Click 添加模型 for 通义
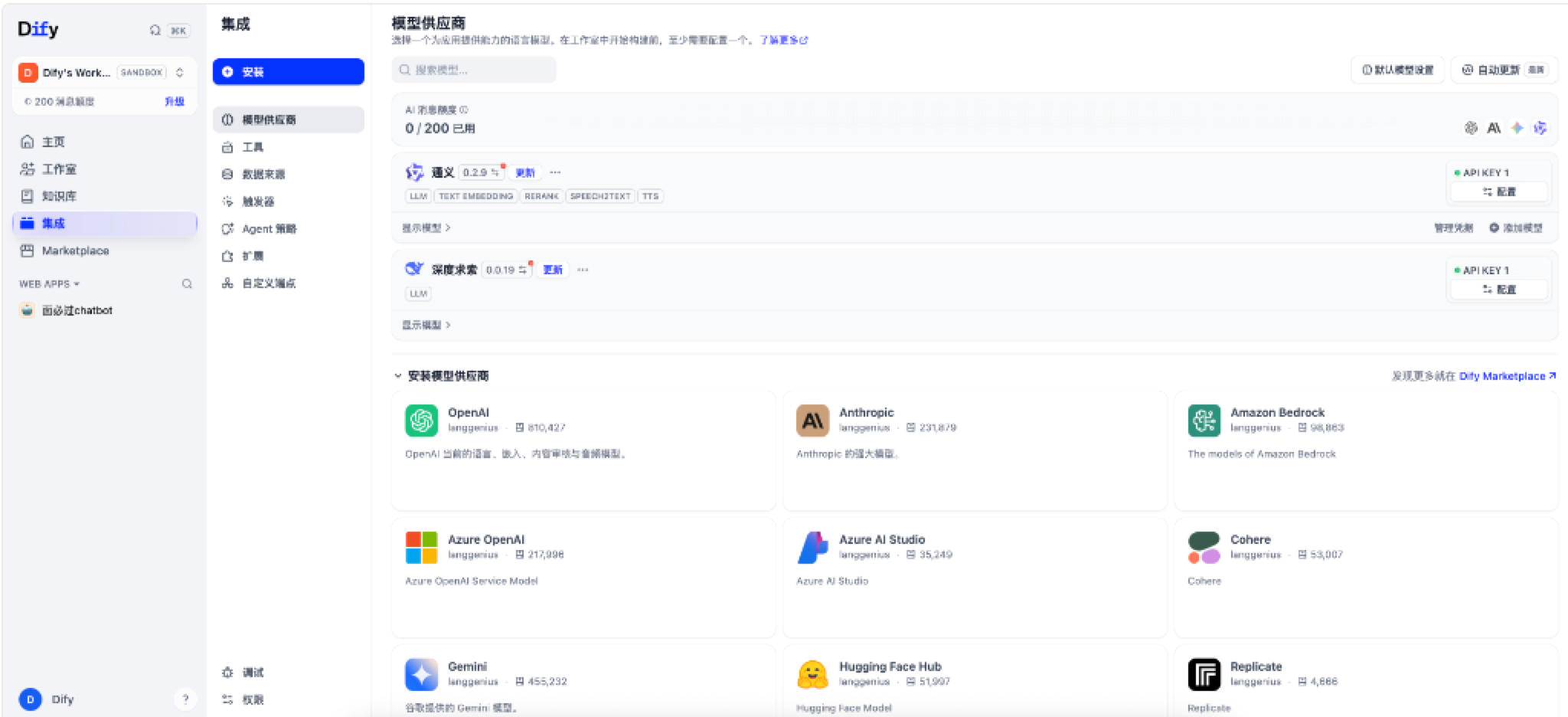Image resolution: width=1568 pixels, height=717 pixels. pyautogui.click(x=1516, y=228)
